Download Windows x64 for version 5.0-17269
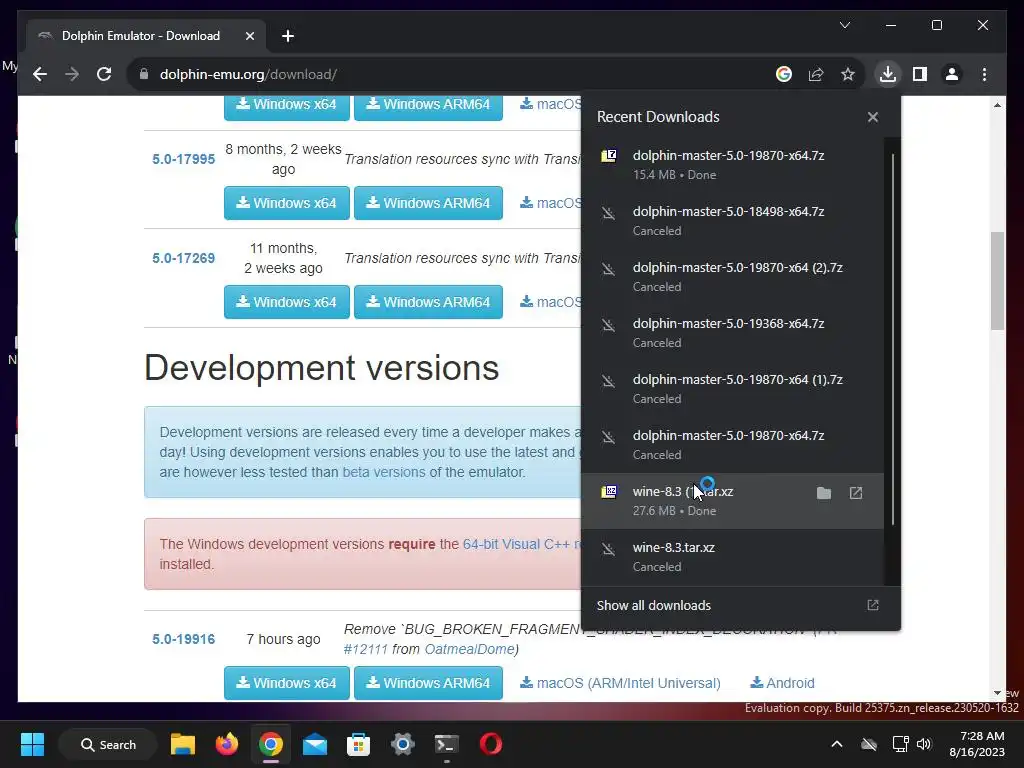The height and width of the screenshot is (768, 1024). point(287,302)
